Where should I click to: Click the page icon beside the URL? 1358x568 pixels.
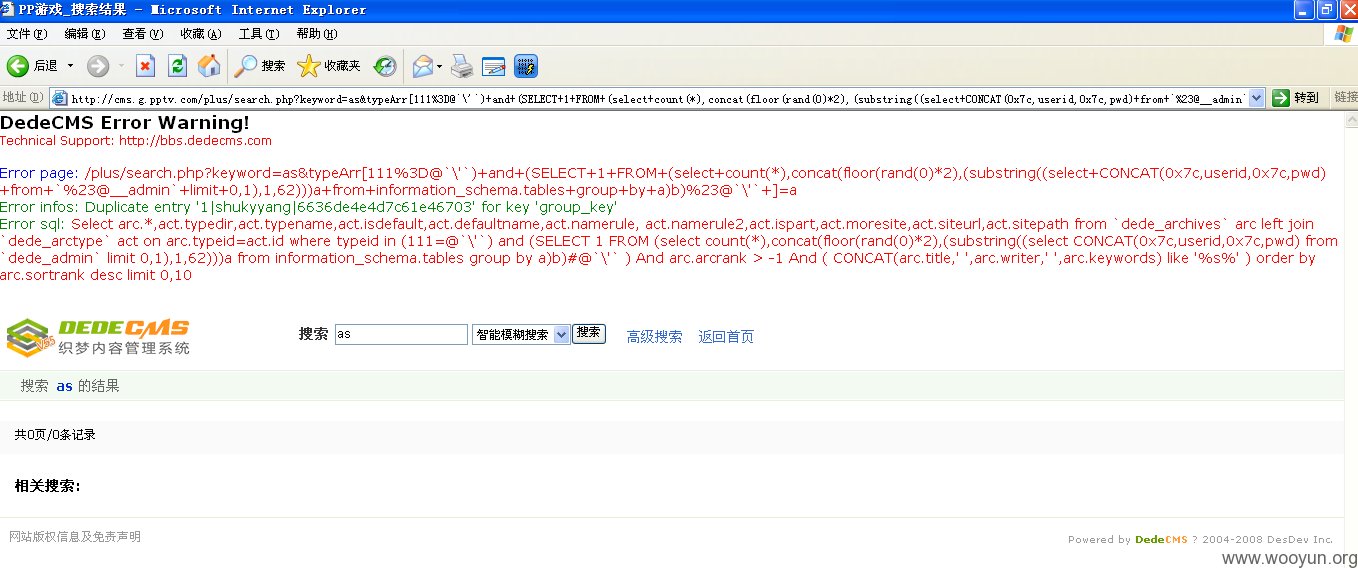(x=59, y=98)
